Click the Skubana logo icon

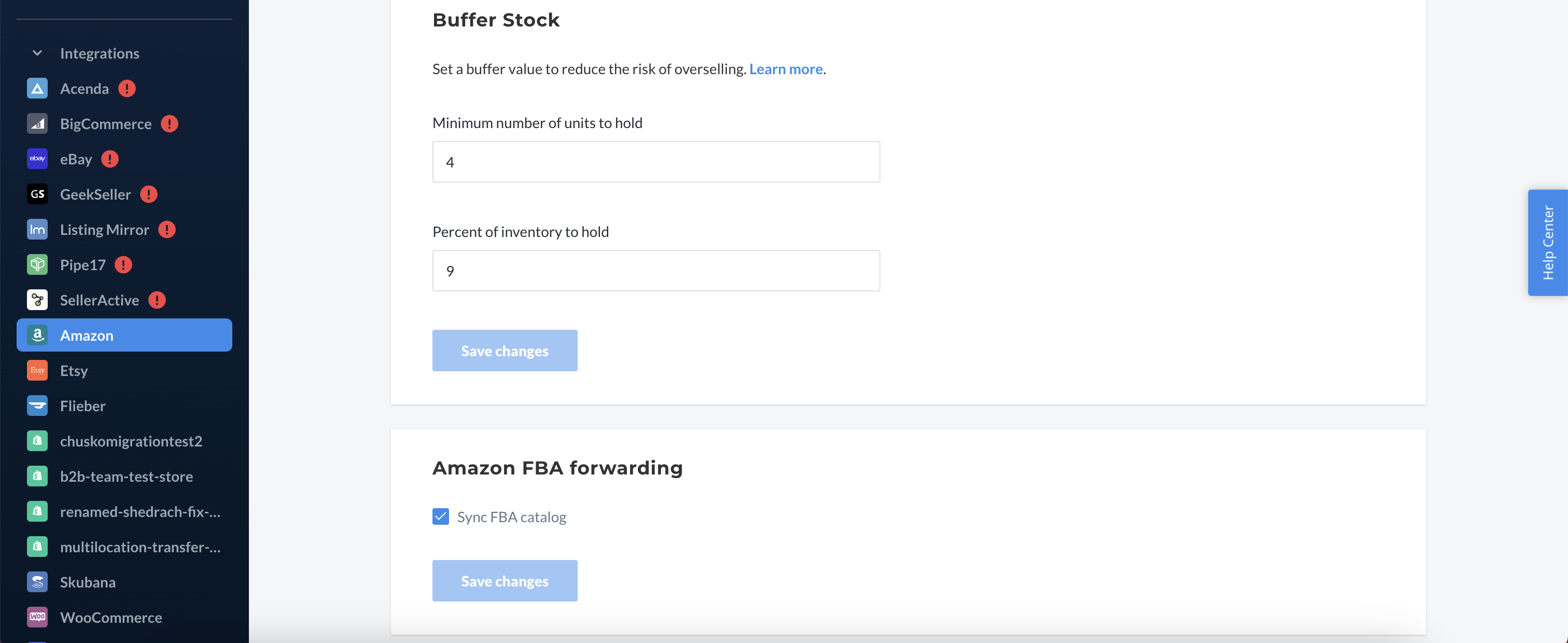[x=37, y=582]
